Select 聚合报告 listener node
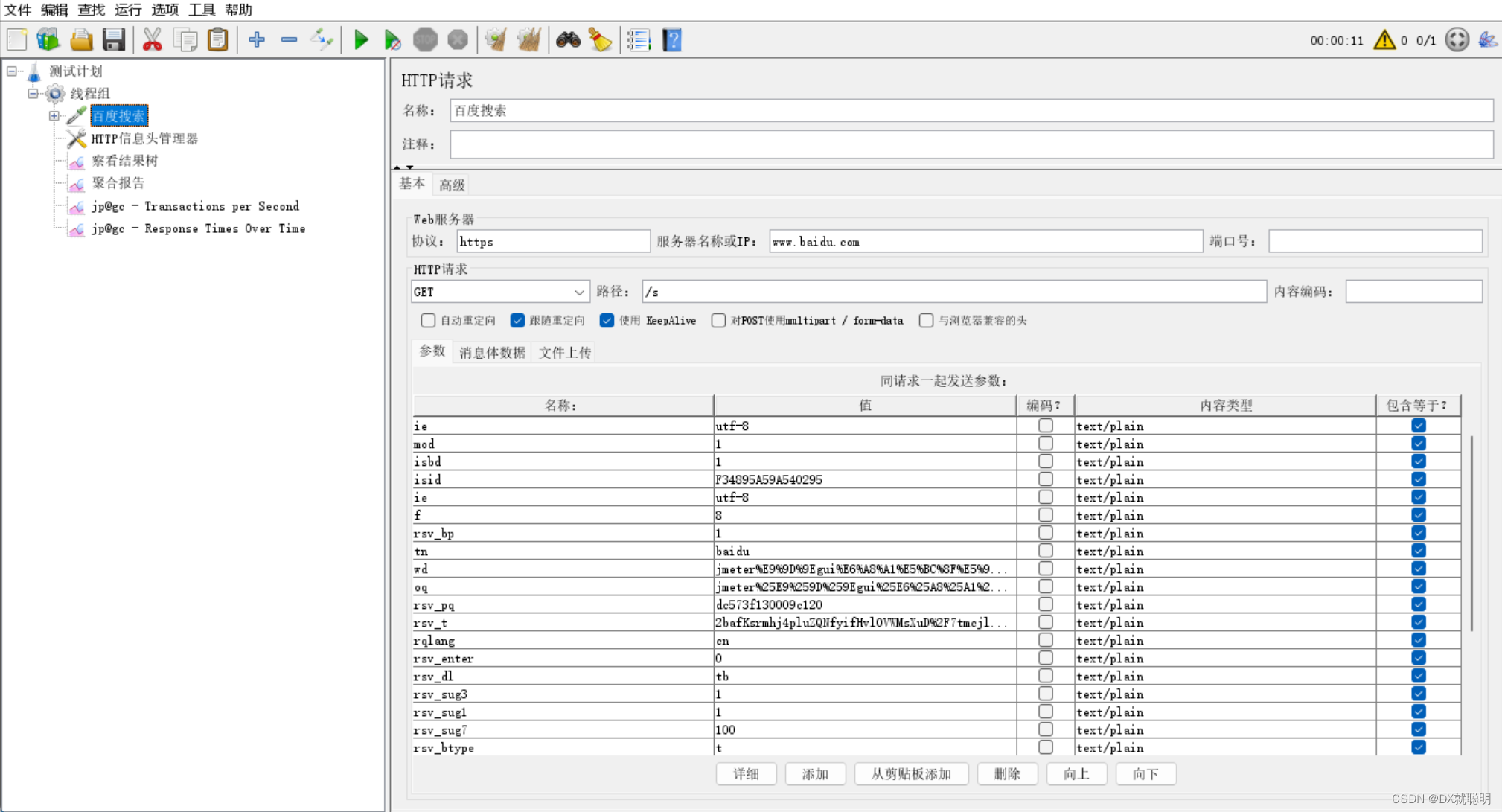 pos(118,183)
